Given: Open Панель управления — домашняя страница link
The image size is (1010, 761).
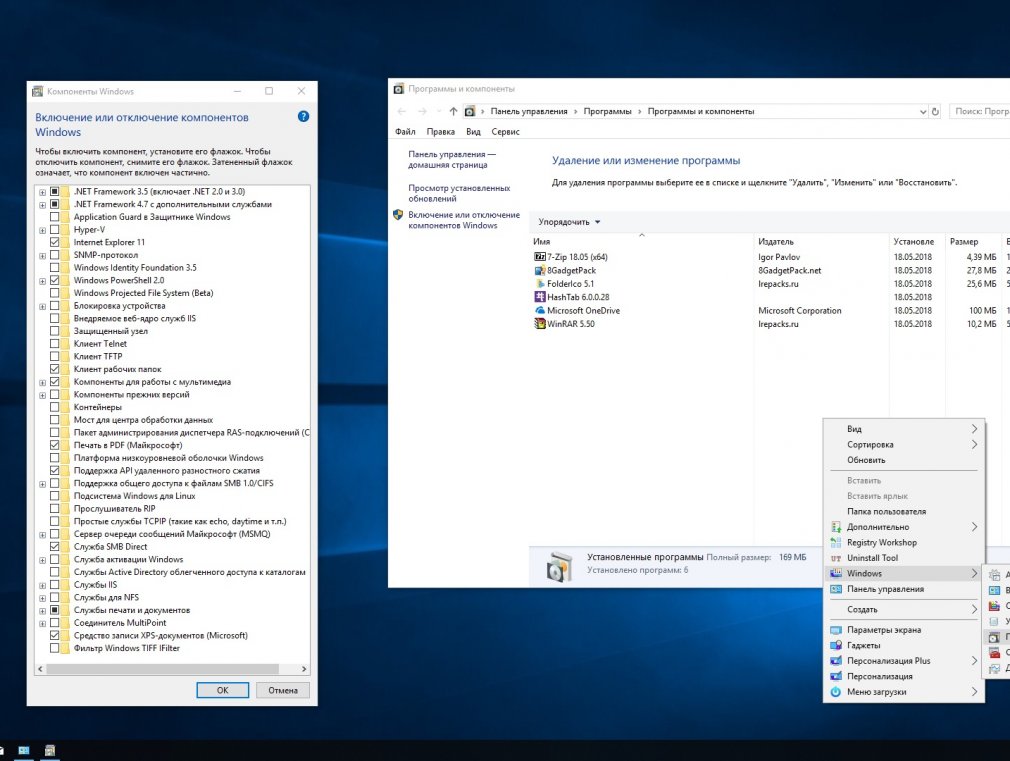Looking at the screenshot, I should point(452,159).
